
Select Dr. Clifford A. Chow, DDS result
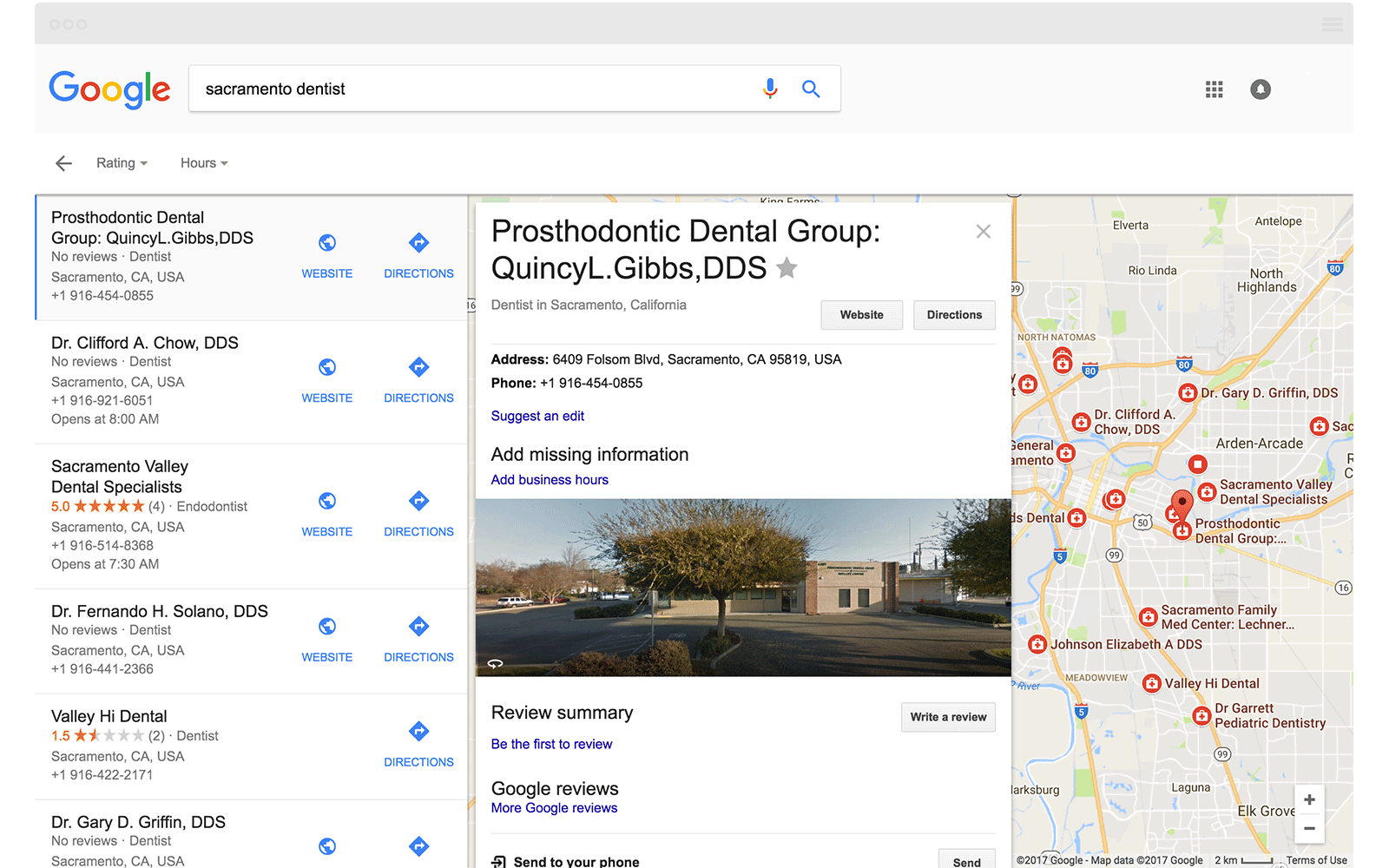click(145, 343)
